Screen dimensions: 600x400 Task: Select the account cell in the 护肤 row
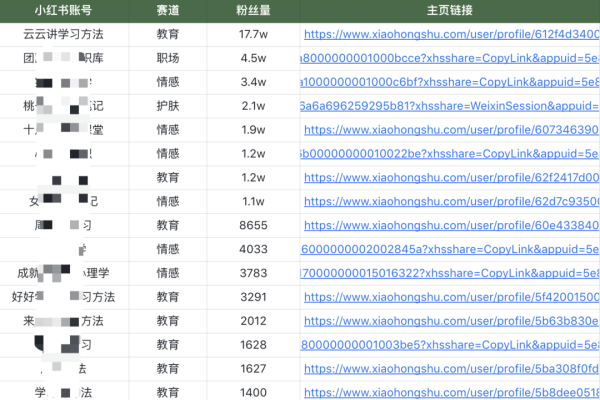click(64, 106)
